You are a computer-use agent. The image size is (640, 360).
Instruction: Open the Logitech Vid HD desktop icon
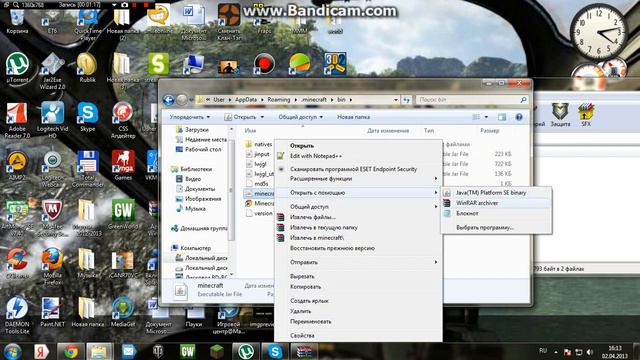52,120
